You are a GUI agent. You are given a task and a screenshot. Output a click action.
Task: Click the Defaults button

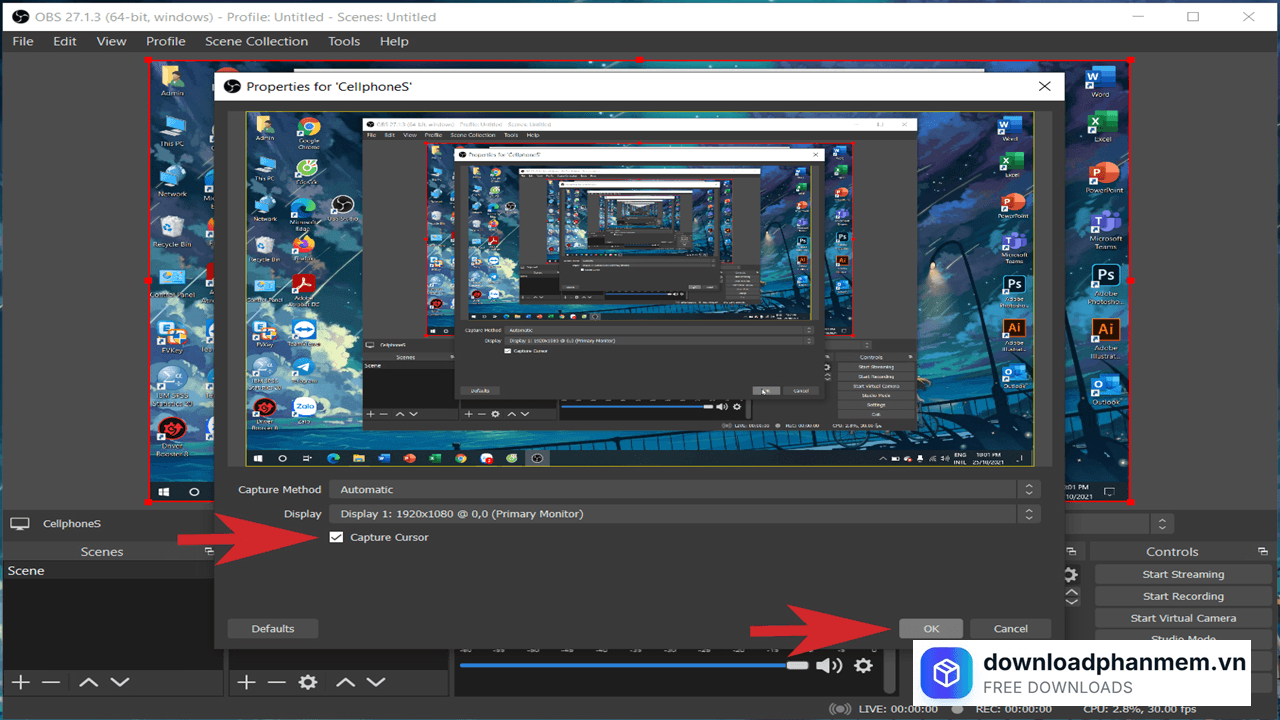pyautogui.click(x=272, y=628)
